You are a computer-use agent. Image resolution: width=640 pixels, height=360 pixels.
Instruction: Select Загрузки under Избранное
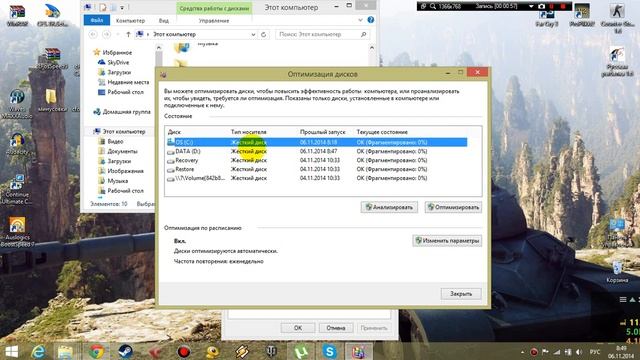pyautogui.click(x=119, y=72)
